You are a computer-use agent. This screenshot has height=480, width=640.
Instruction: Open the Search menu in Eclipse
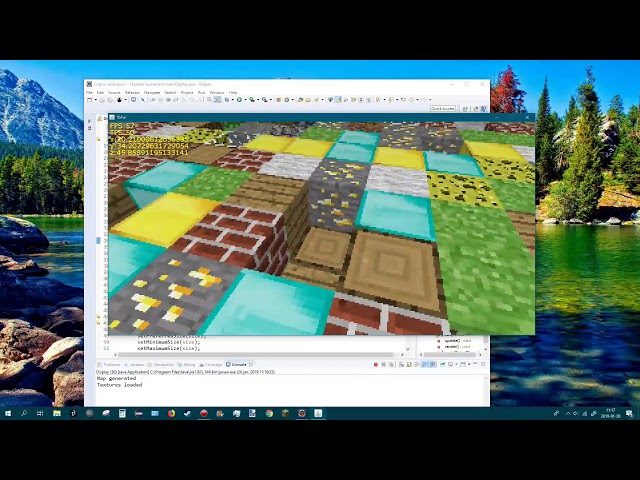pos(170,93)
